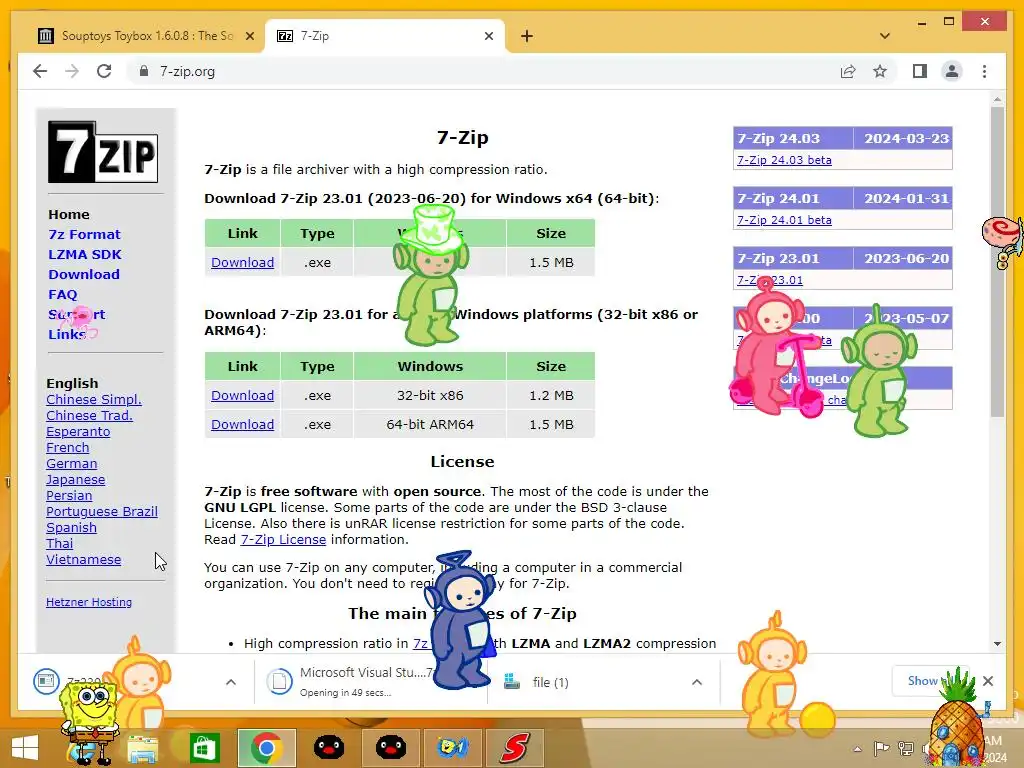Image resolution: width=1024 pixels, height=768 pixels.
Task: Open the 7-Zip 23.01 news link
Action: click(769, 280)
